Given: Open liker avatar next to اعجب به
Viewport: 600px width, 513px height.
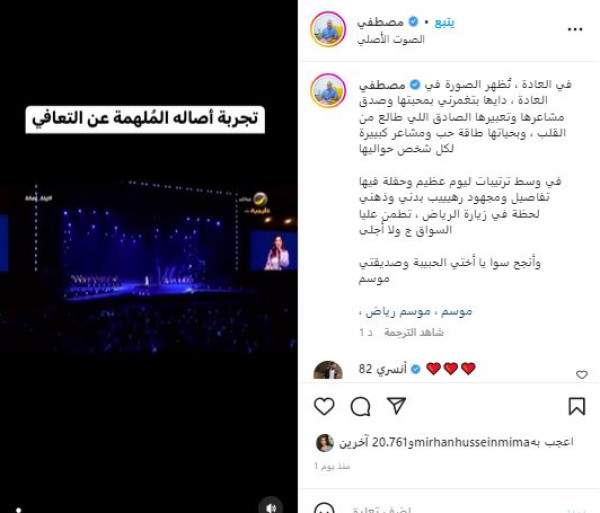Looking at the screenshot, I should point(324,443).
